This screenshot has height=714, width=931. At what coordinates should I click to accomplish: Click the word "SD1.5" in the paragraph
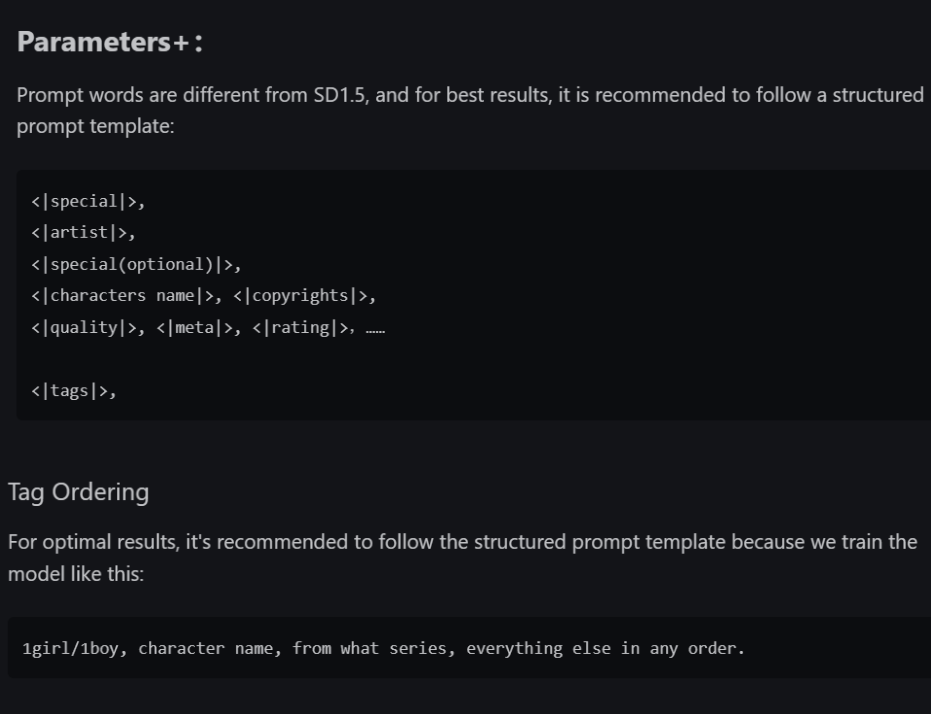[x=339, y=95]
